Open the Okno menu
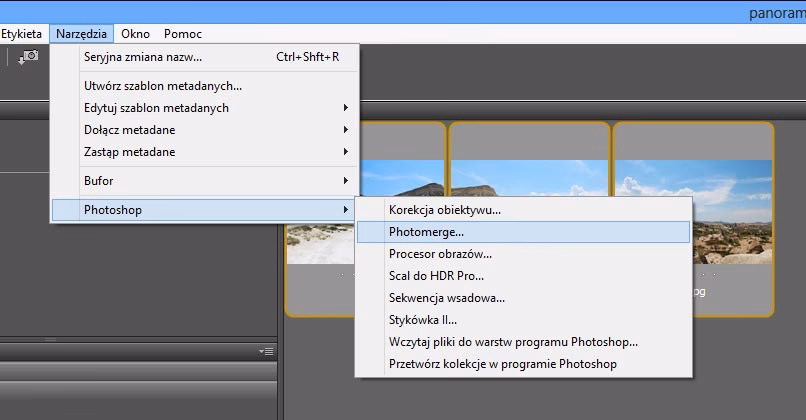Image resolution: width=806 pixels, height=420 pixels. [x=135, y=34]
